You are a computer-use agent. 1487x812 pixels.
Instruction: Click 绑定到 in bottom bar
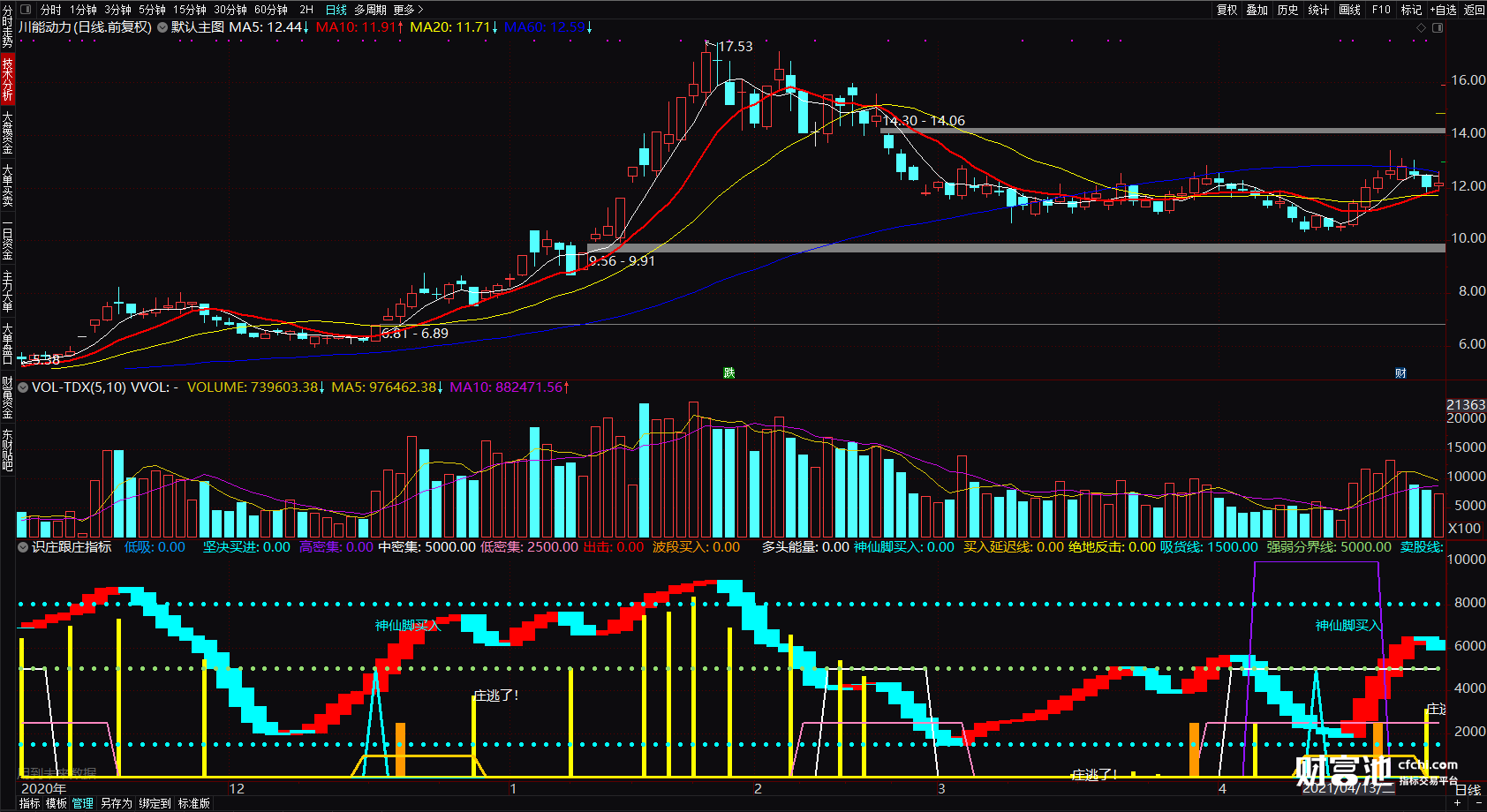pyautogui.click(x=155, y=803)
